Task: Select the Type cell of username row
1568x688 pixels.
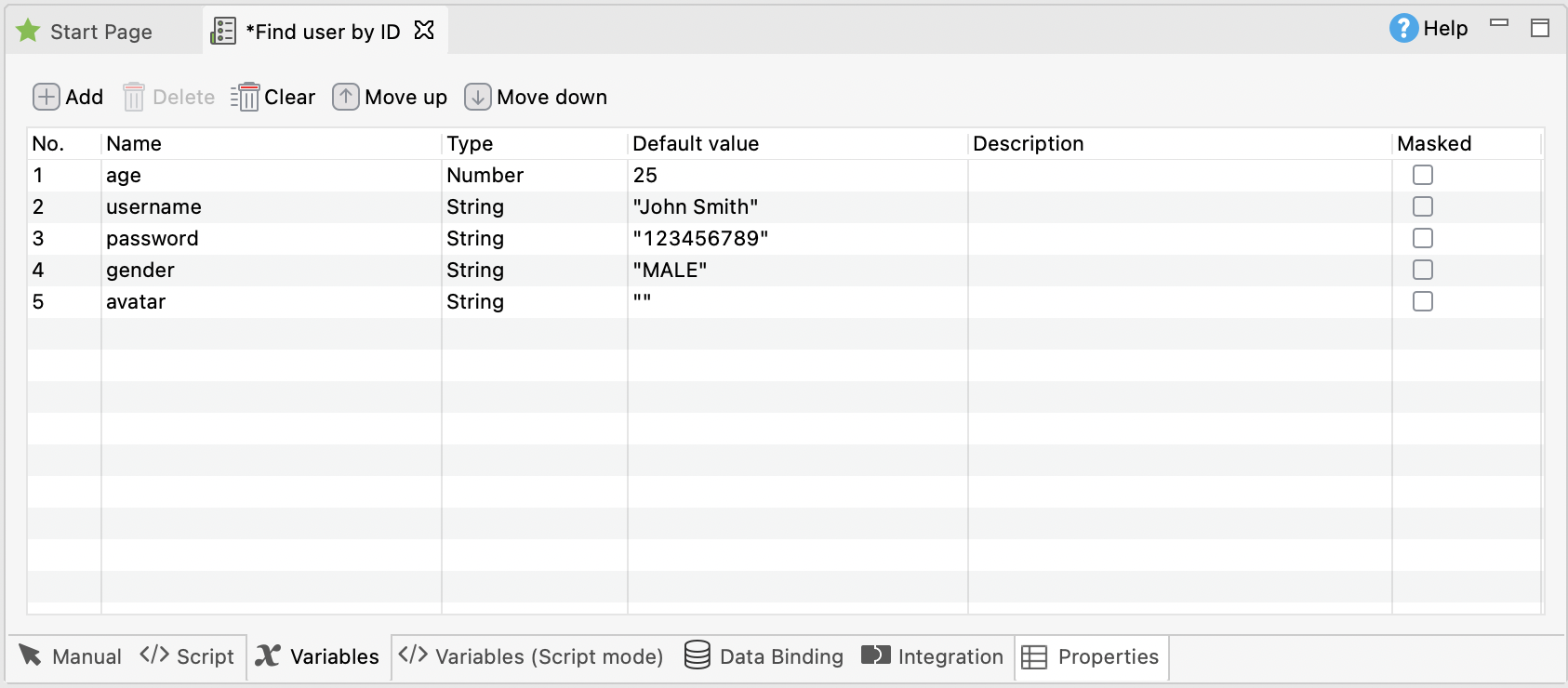Action: tap(533, 206)
